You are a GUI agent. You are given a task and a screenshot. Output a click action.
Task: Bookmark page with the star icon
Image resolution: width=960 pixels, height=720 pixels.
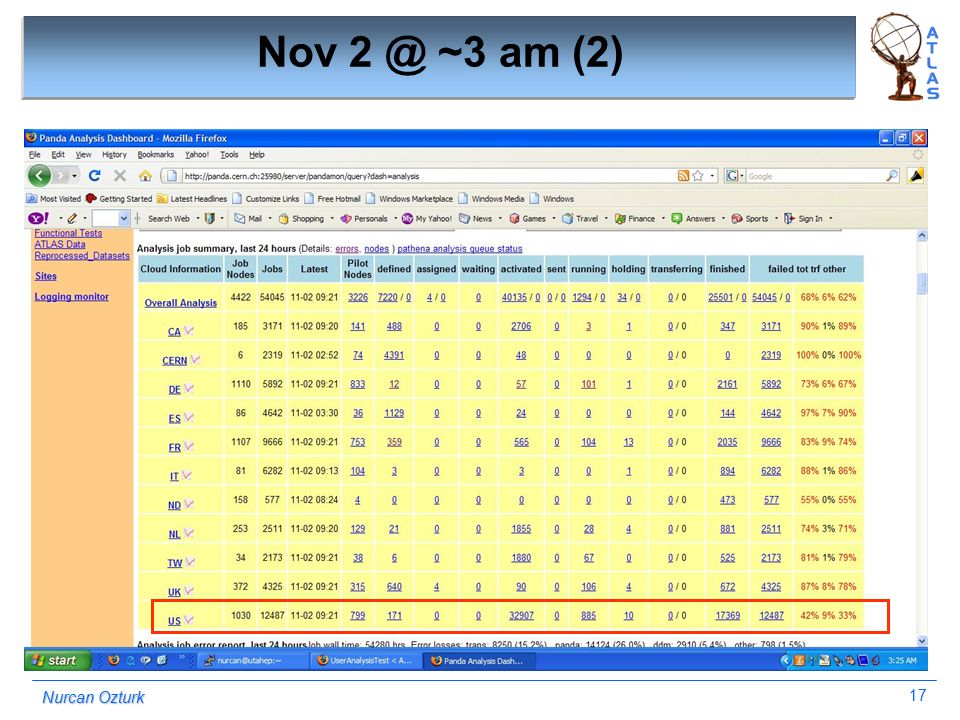697,176
